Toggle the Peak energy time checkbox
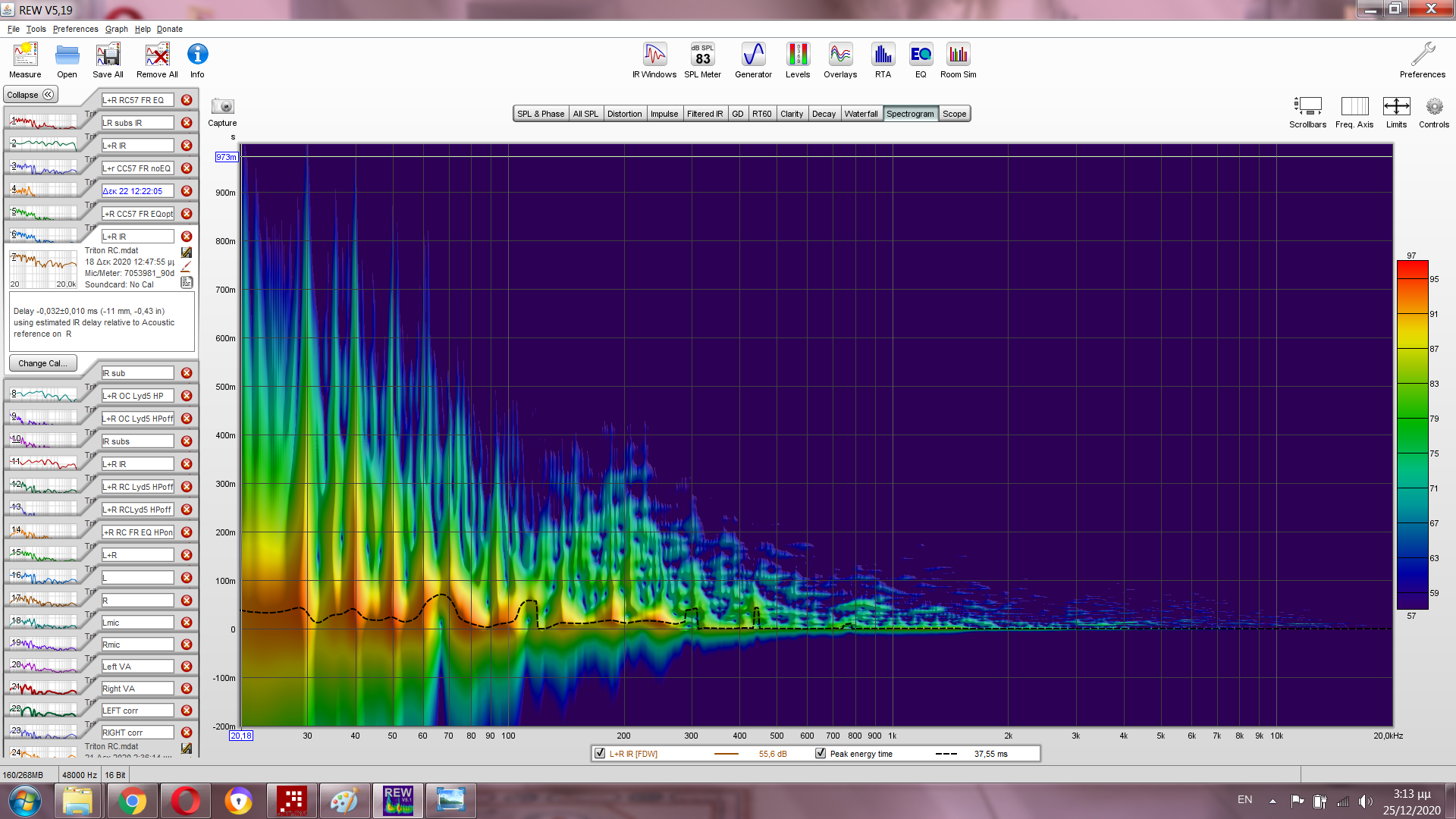 [x=821, y=754]
